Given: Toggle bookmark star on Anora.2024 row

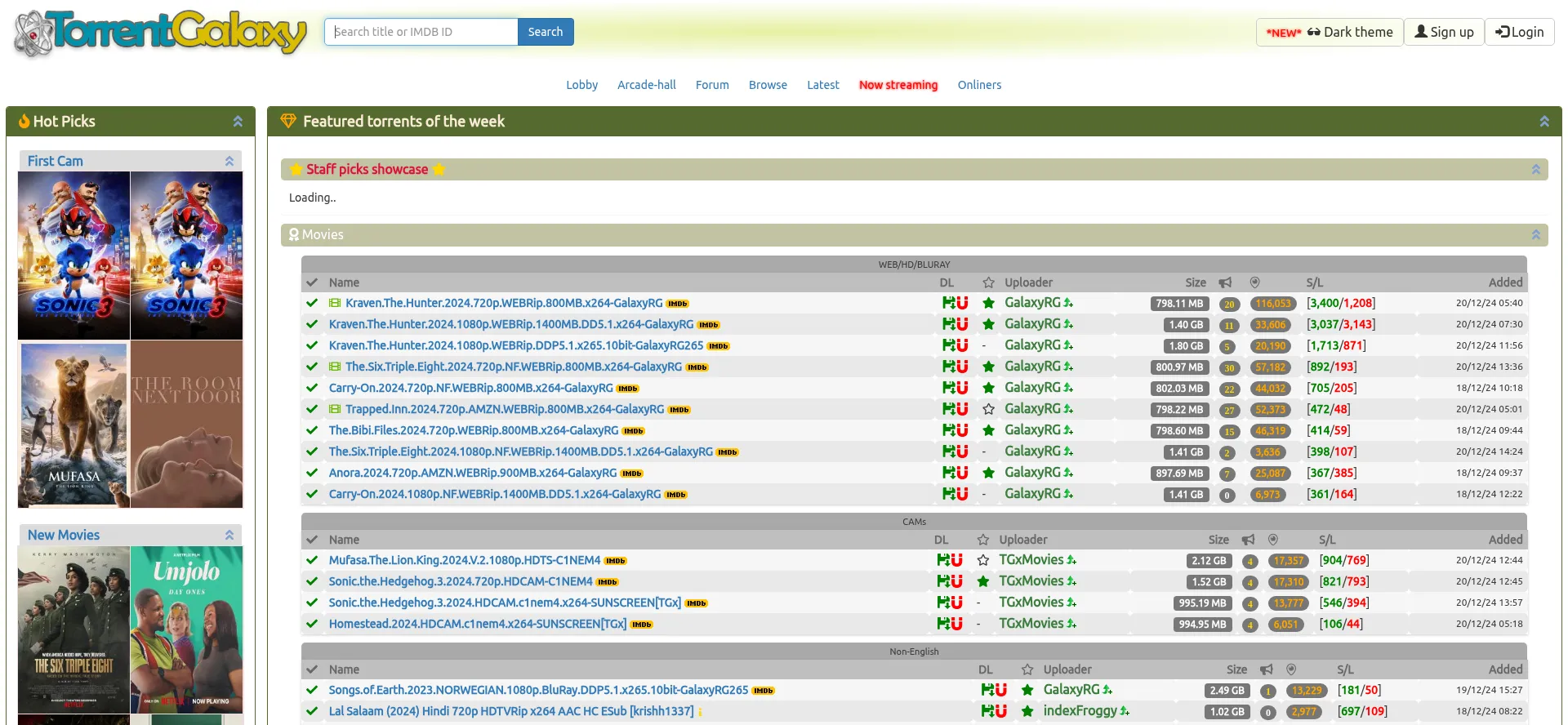Looking at the screenshot, I should (x=988, y=473).
